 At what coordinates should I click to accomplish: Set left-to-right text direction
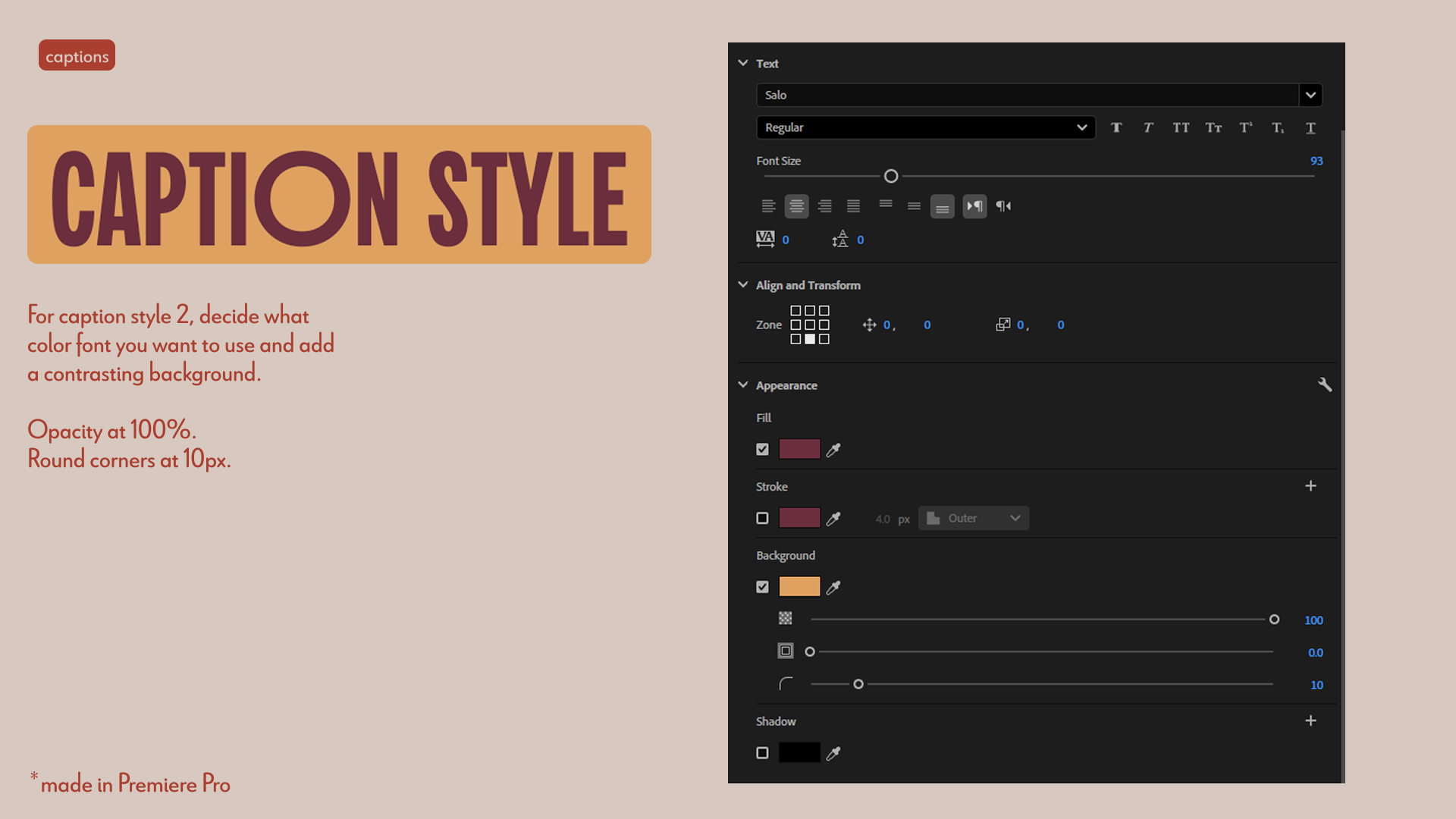pyautogui.click(x=975, y=206)
